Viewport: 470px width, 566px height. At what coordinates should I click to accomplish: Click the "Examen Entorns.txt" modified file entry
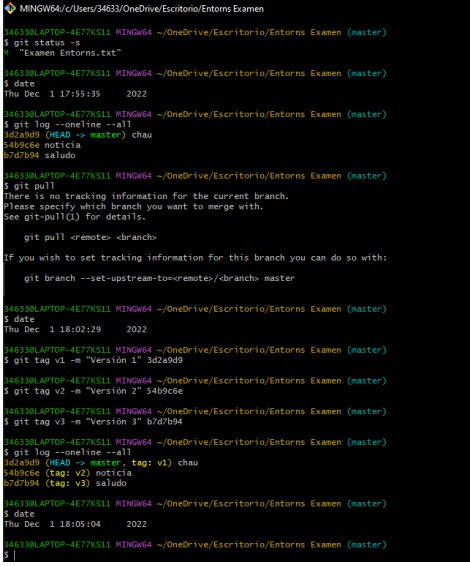62,53
